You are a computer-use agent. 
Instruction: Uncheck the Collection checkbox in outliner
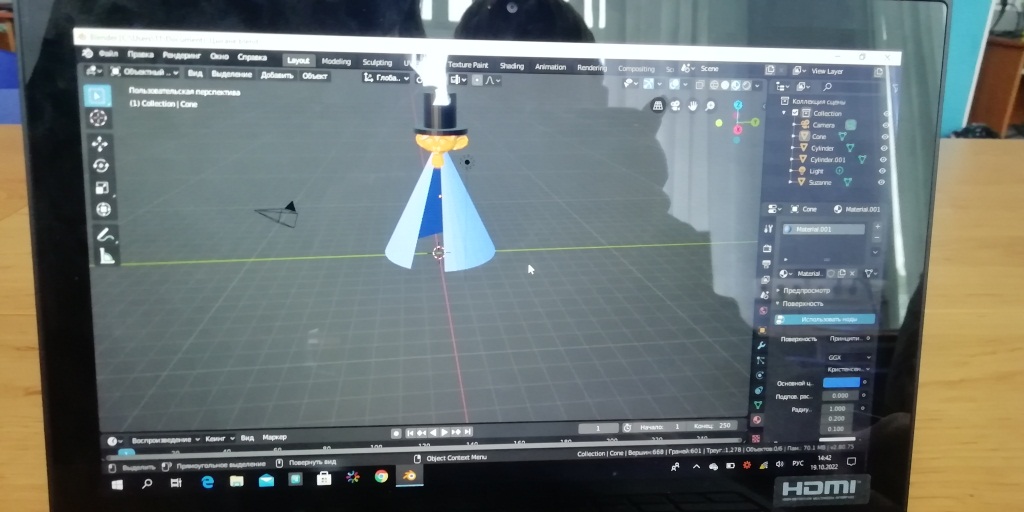(795, 113)
